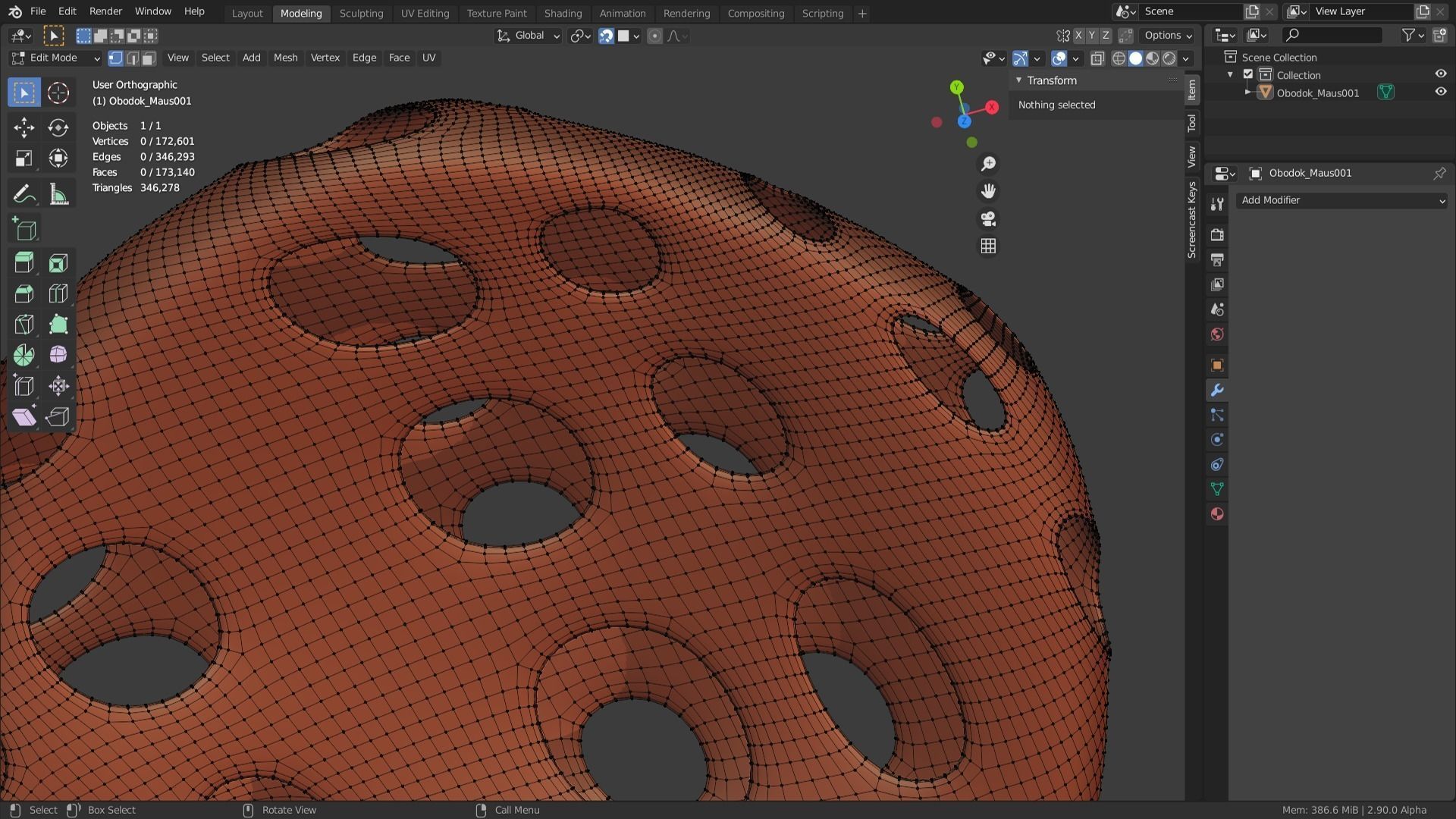Choose the Annotate tool
Viewport: 1456px width, 819px height.
pyautogui.click(x=24, y=194)
